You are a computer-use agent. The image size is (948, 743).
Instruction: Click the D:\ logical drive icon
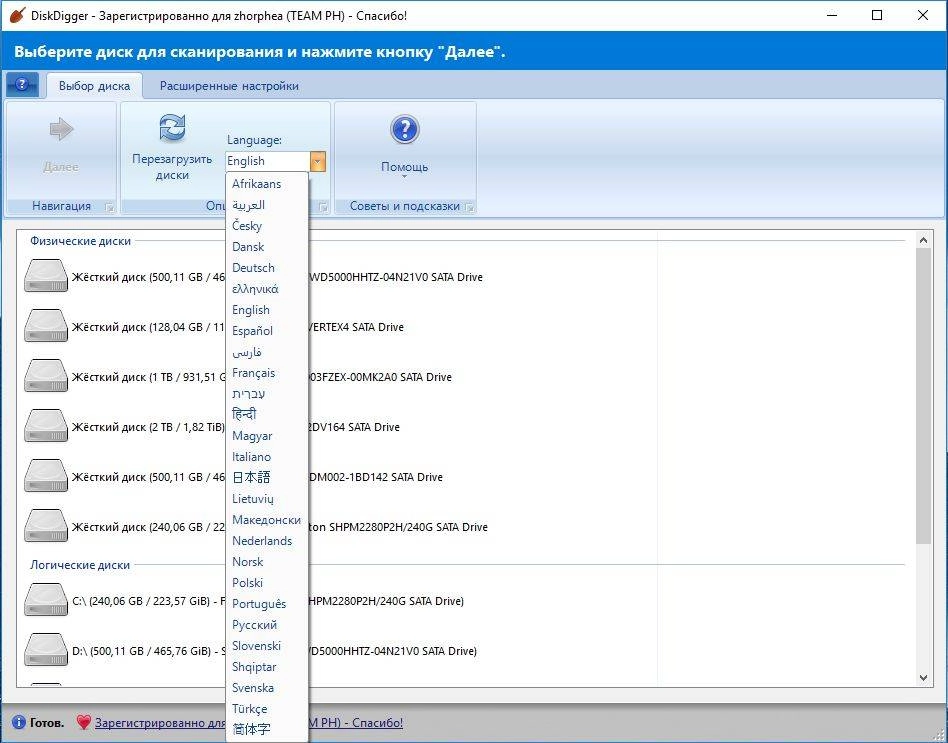(46, 651)
